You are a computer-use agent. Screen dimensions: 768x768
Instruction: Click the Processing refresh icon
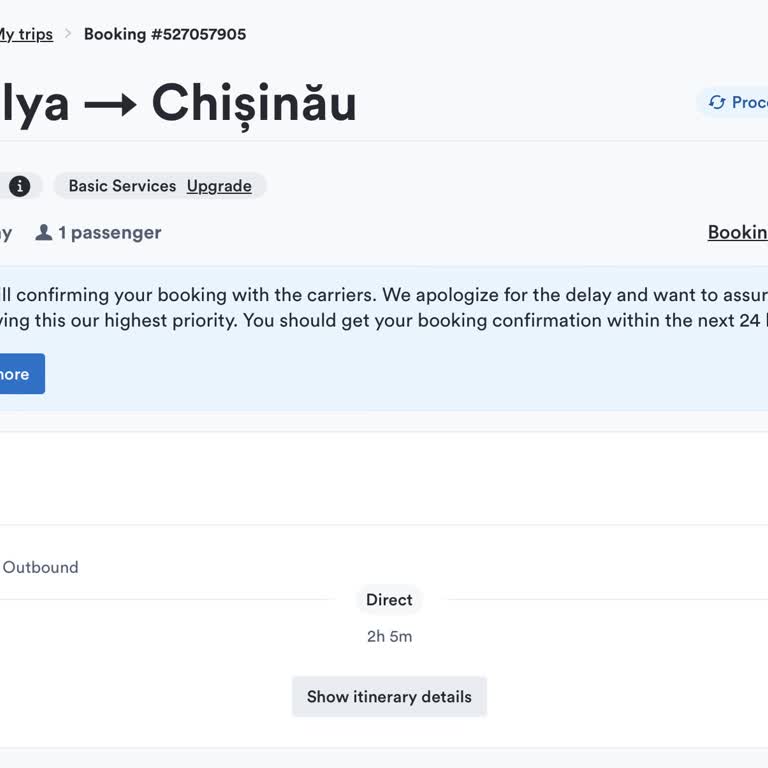(x=717, y=102)
